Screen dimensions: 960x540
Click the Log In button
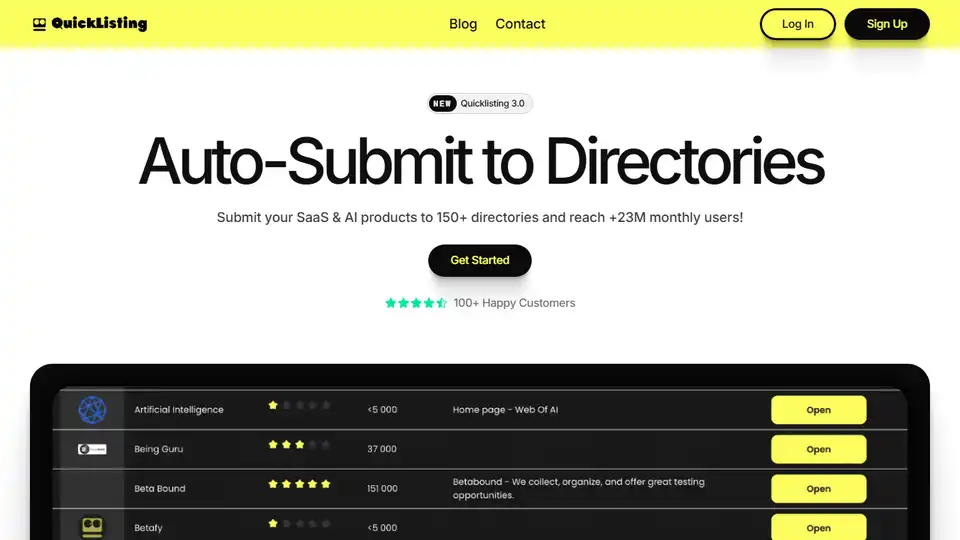point(797,24)
